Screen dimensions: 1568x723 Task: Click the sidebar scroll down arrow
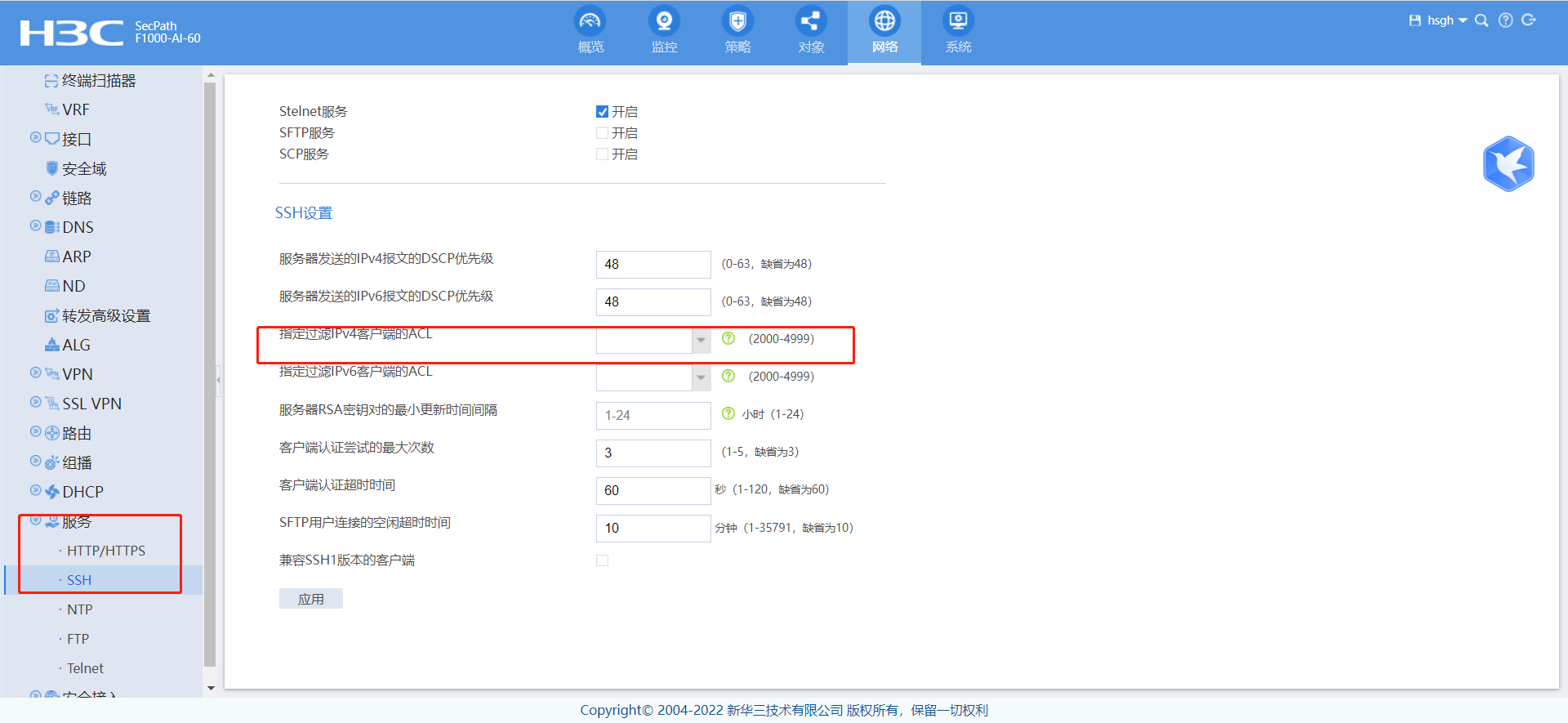[x=211, y=689]
